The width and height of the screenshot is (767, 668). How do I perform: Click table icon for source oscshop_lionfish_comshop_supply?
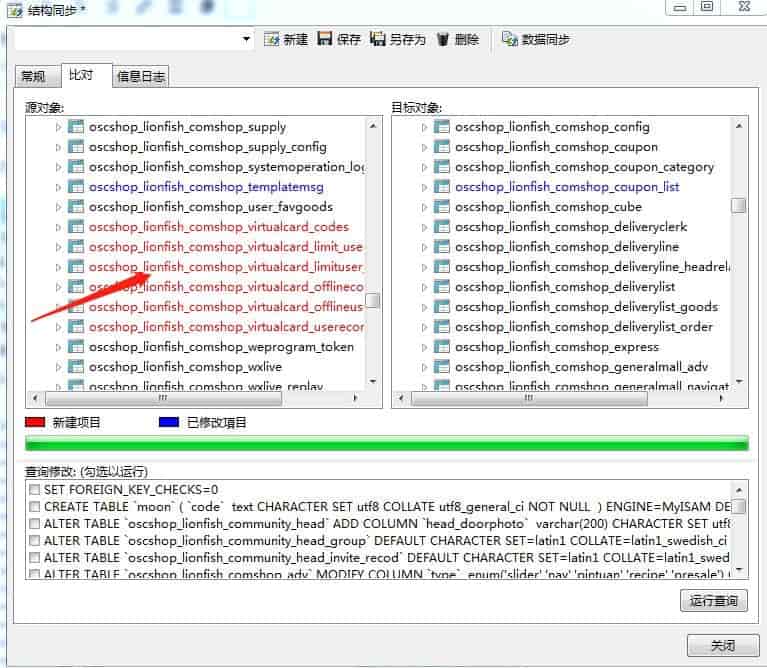point(76,127)
